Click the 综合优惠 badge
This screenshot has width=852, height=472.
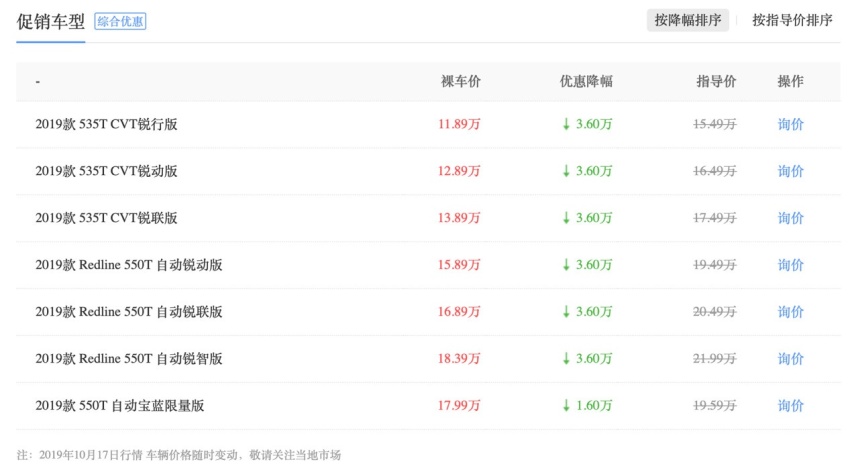pos(120,21)
